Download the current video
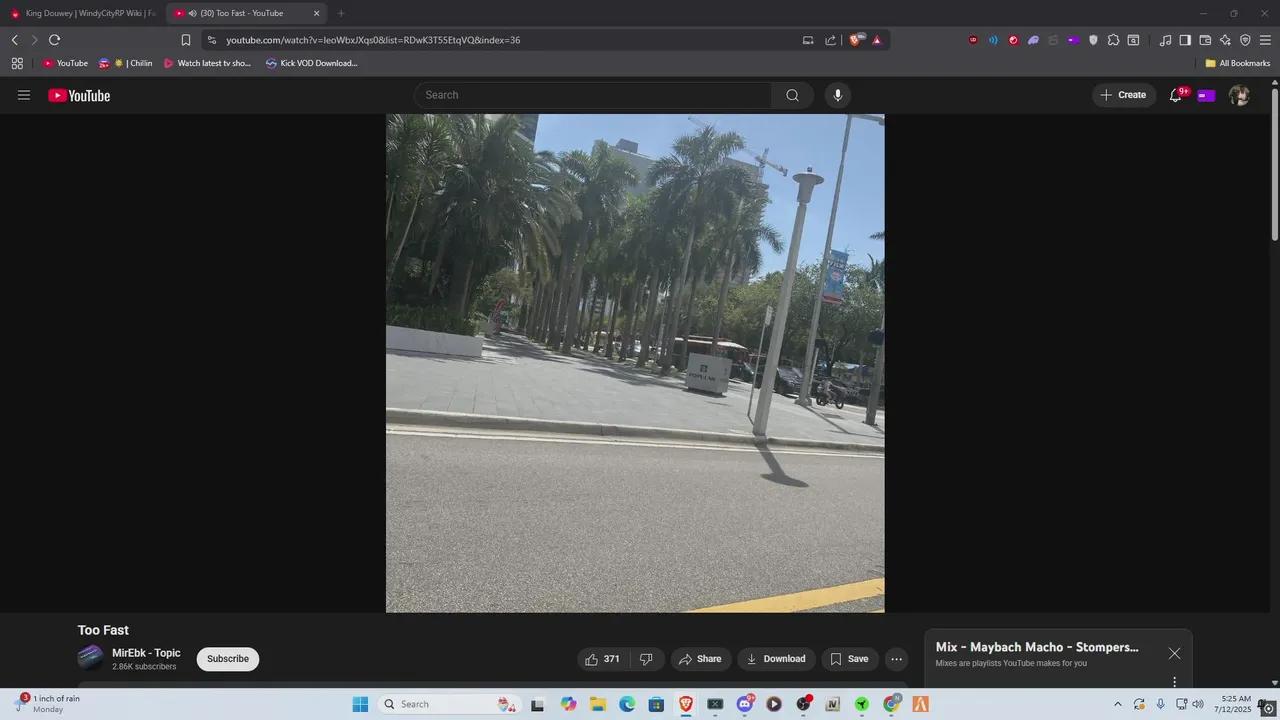Screen dimensions: 1280x720 [776, 658]
